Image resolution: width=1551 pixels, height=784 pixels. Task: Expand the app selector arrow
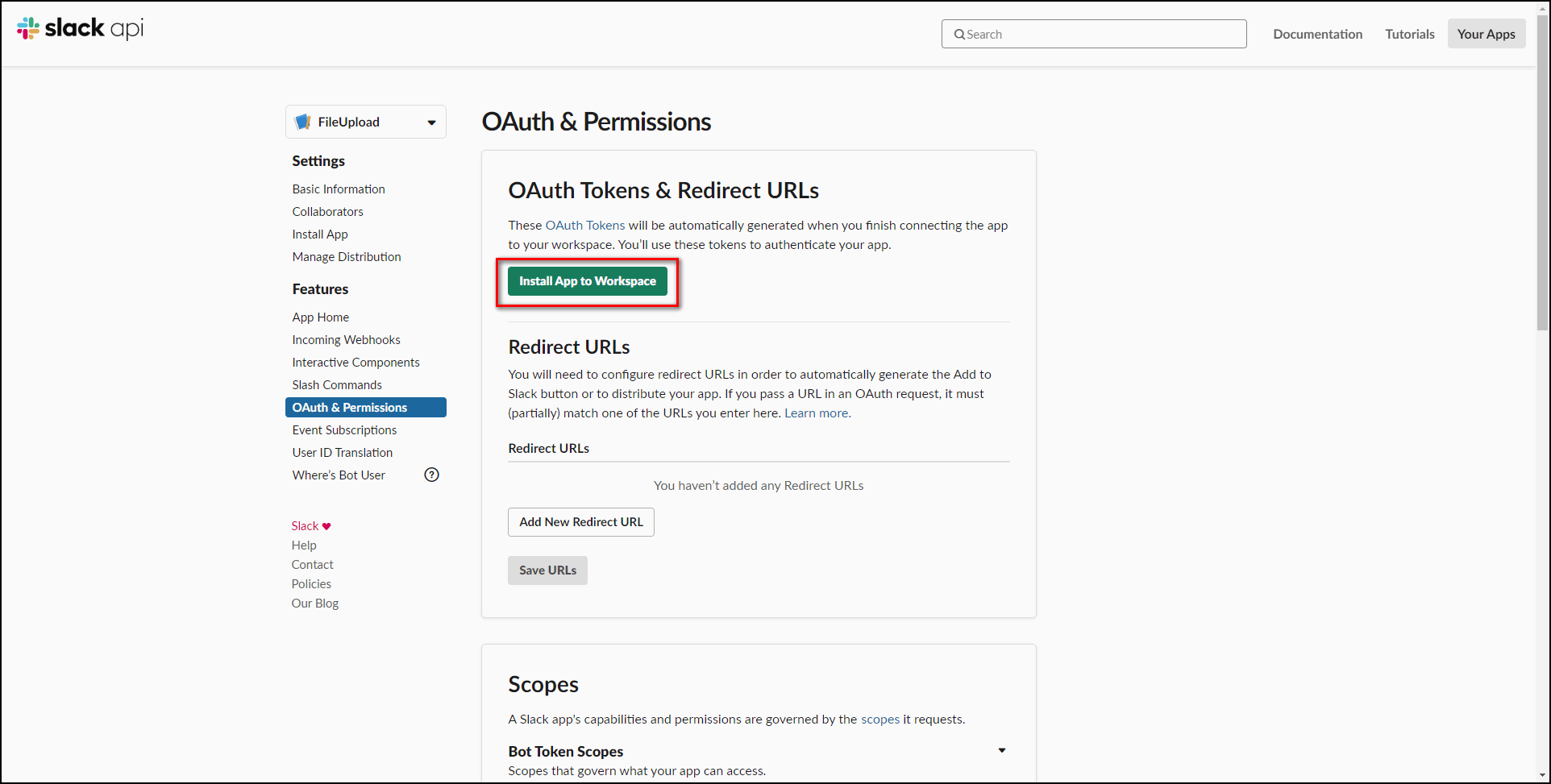tap(430, 122)
